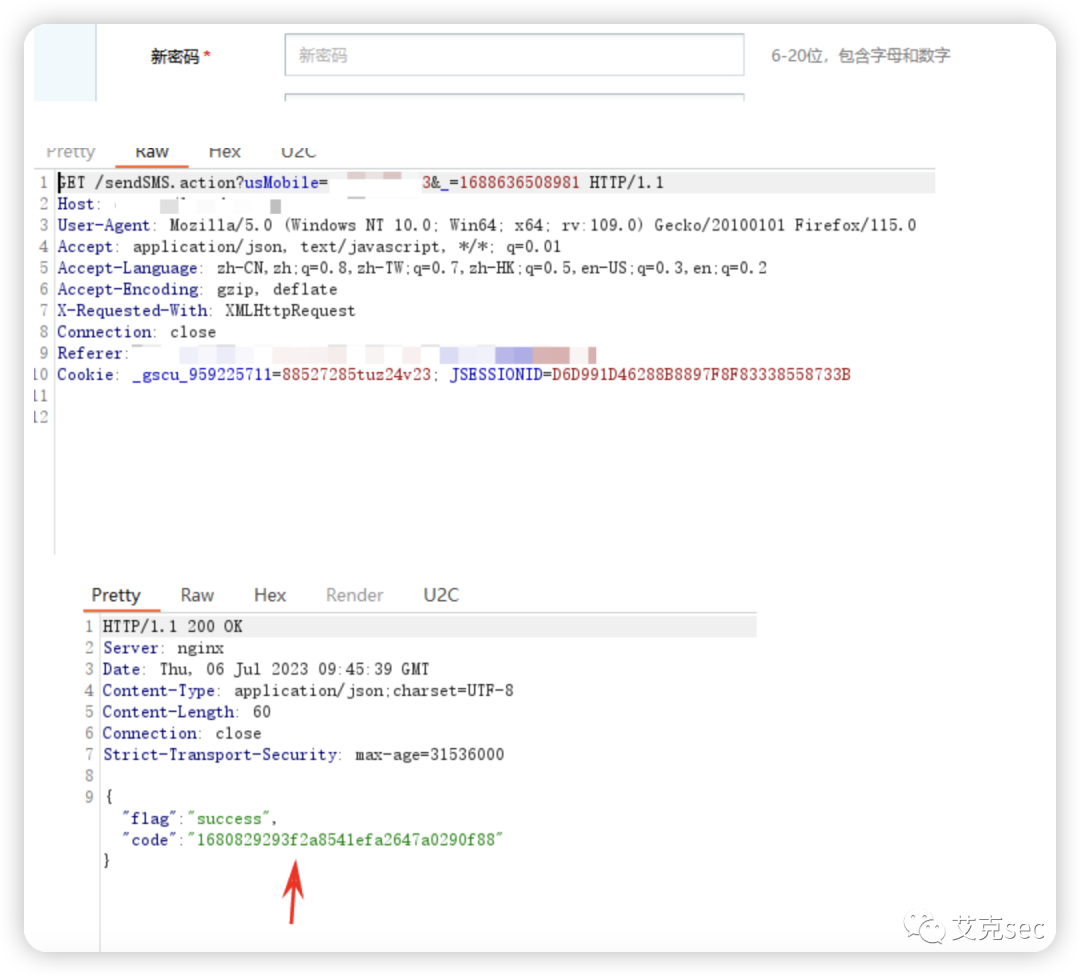
Task: Open the request U2C tab
Action: click(x=298, y=152)
